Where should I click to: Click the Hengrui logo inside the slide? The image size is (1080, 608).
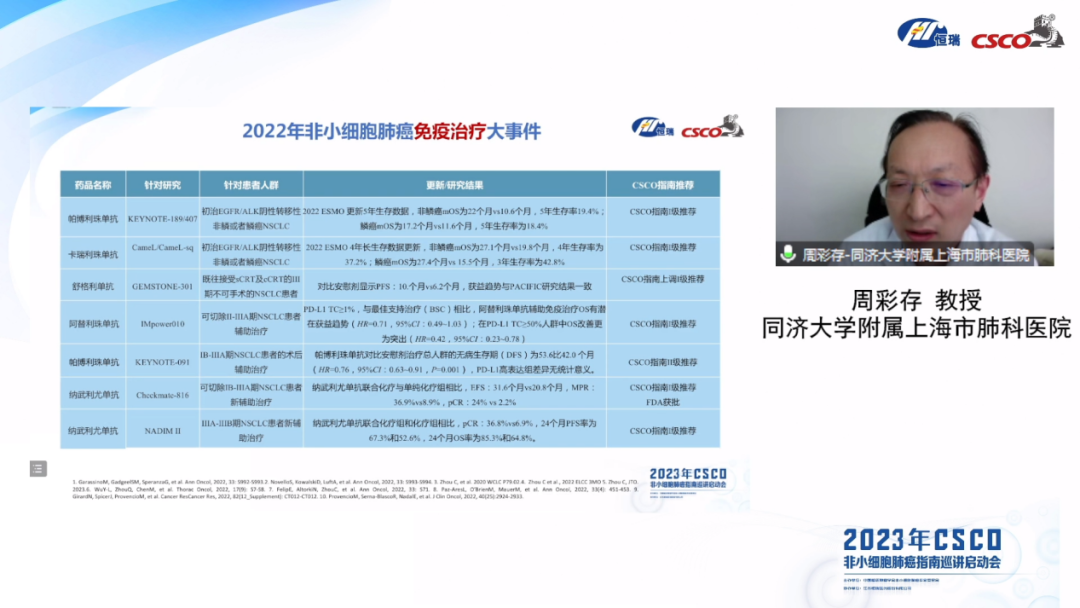point(653,128)
